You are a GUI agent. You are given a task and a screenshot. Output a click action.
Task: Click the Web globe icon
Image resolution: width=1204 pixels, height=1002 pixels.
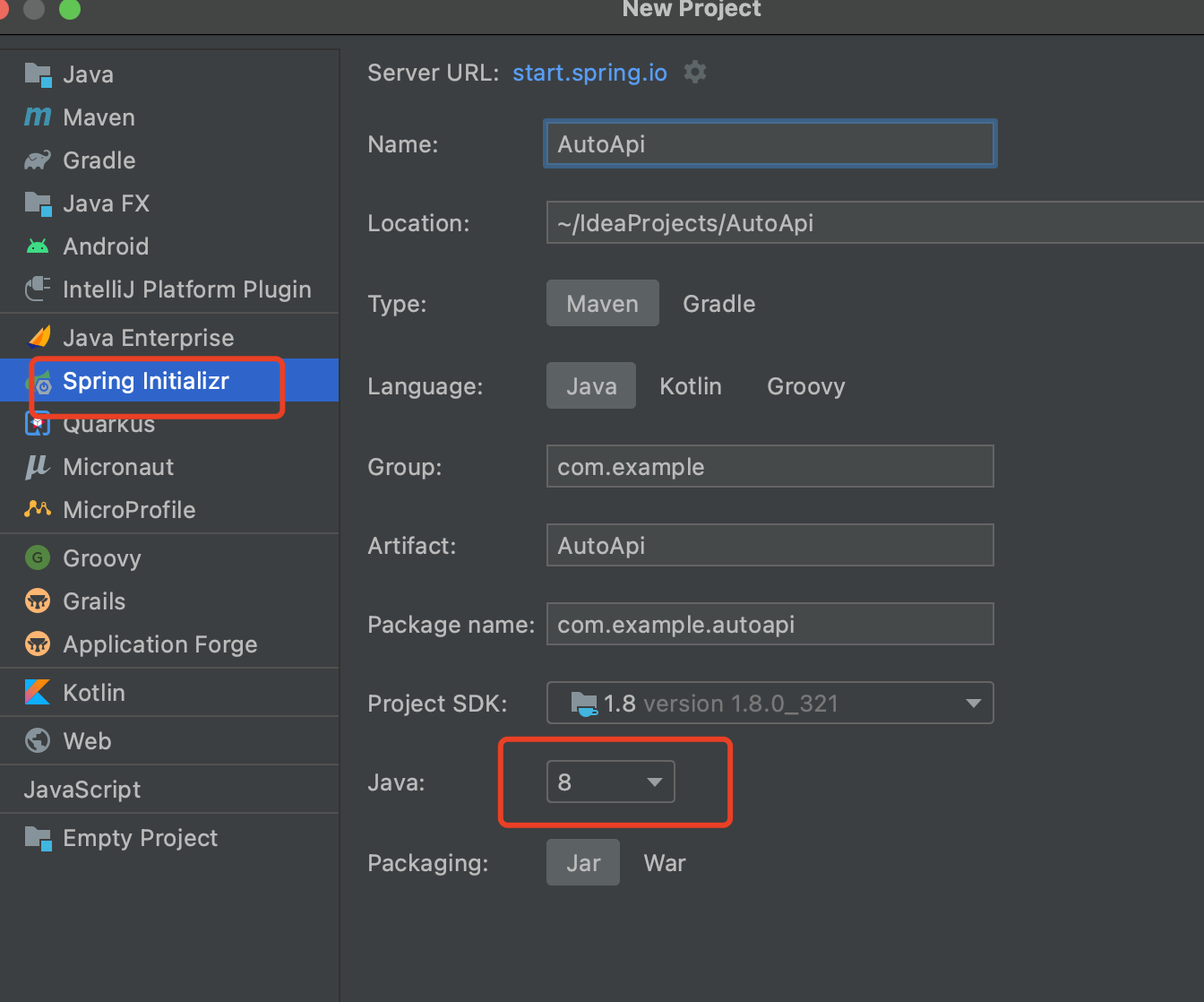pos(38,740)
